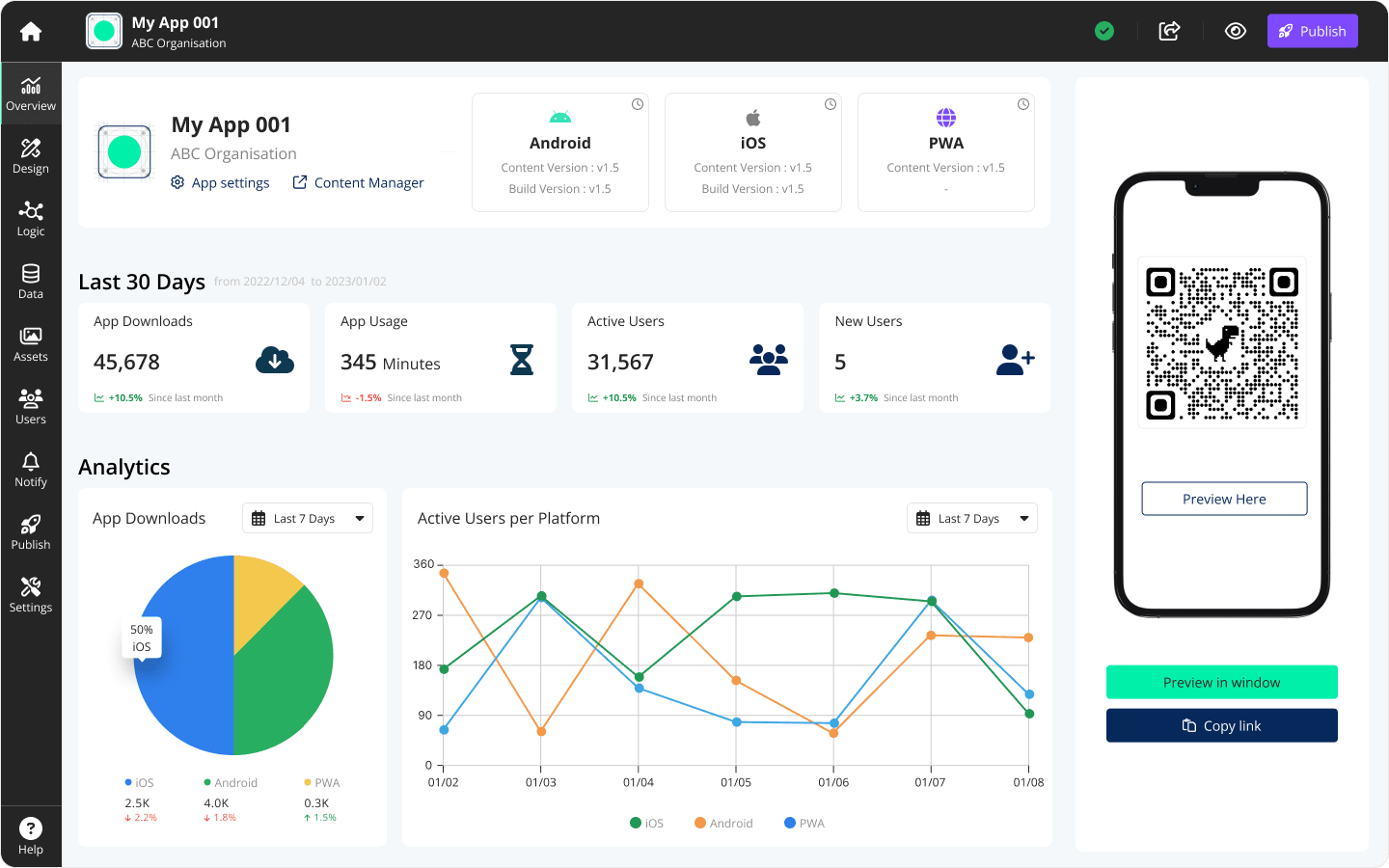
Task: Go to the Home icon
Action: [x=31, y=31]
